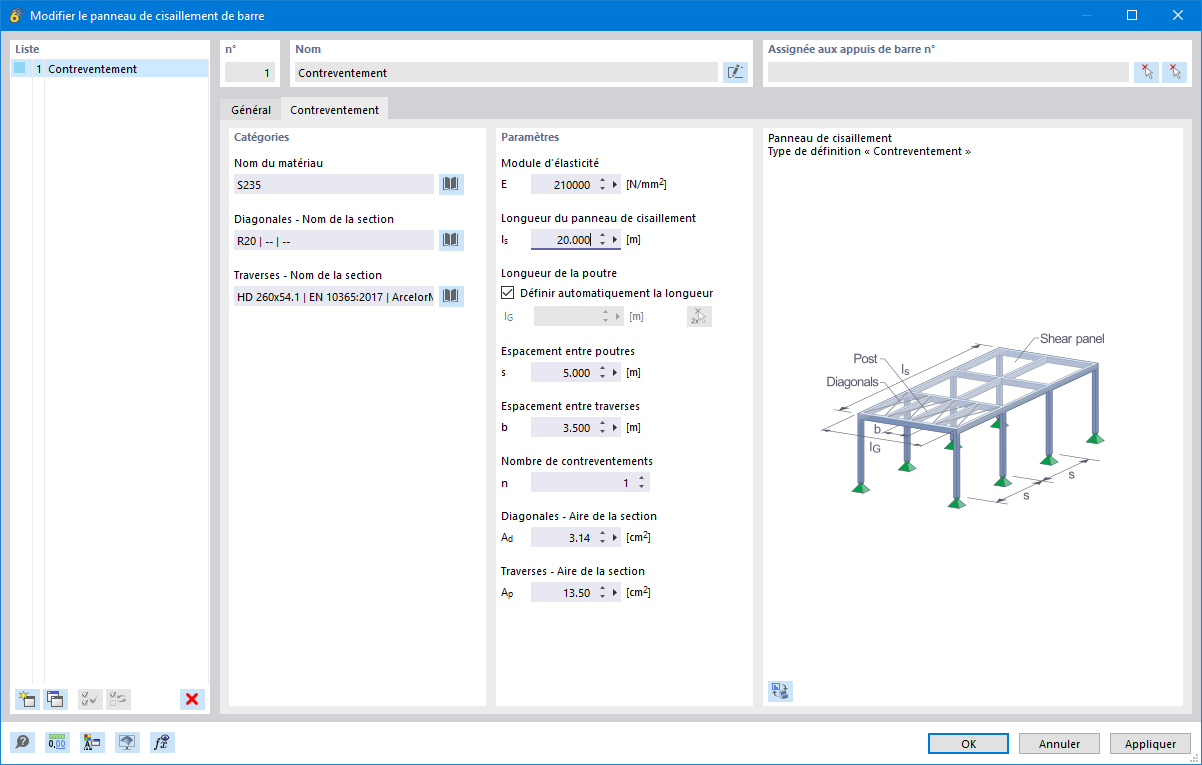Open arrow menu for Espacement entre poutres s
This screenshot has width=1202, height=765.
tap(615, 372)
